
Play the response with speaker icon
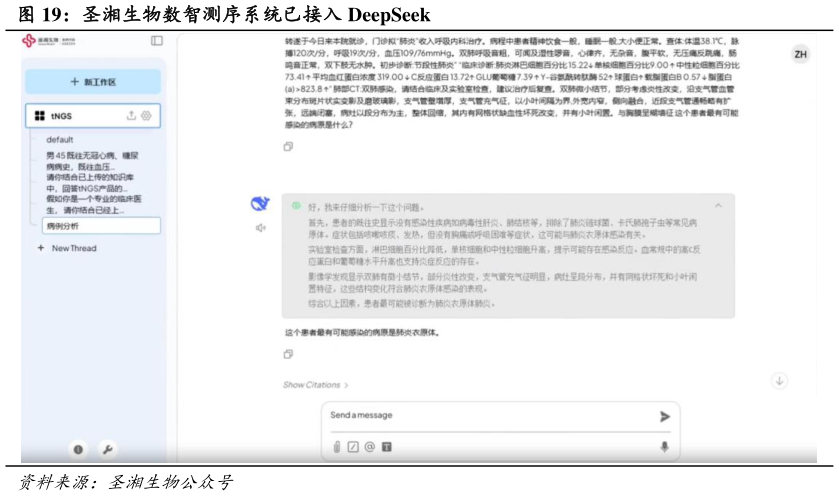click(261, 228)
